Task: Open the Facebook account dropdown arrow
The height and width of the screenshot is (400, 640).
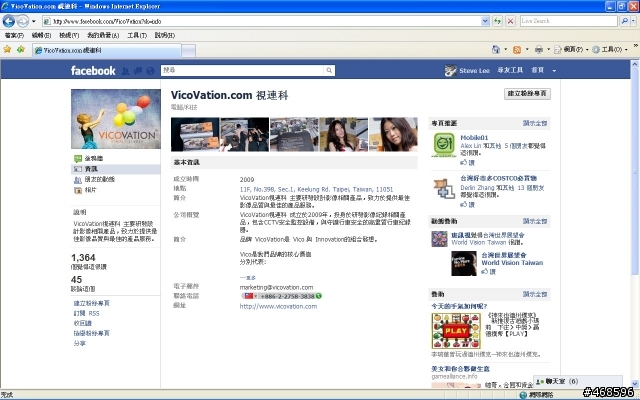Action: (554, 71)
